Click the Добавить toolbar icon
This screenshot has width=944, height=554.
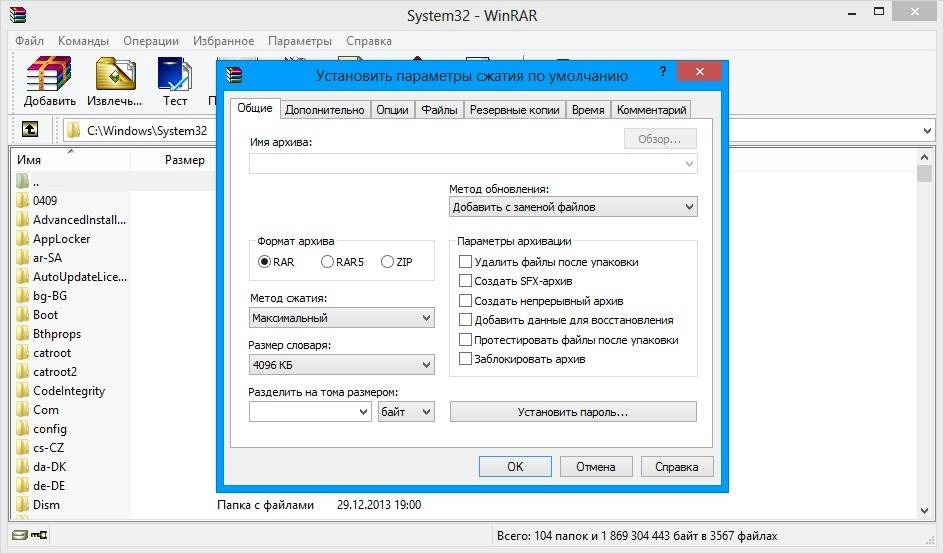coord(49,75)
